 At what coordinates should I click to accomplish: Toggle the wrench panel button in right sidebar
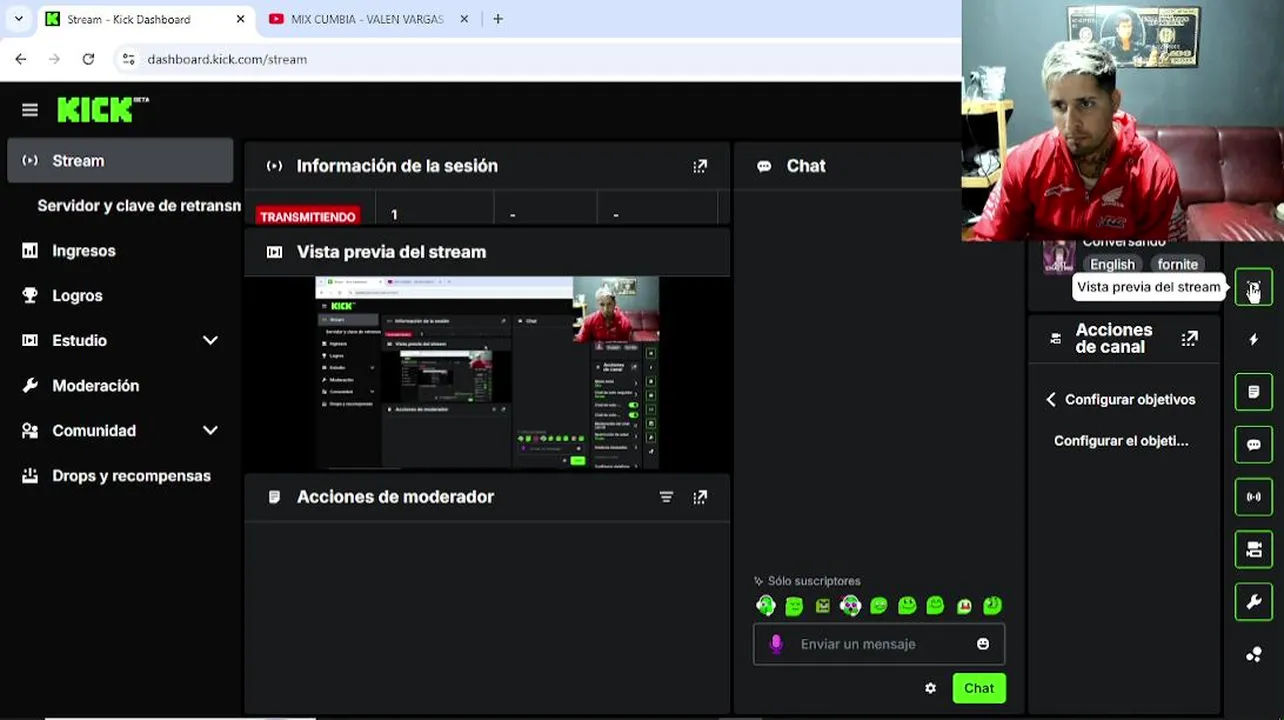click(1253, 602)
